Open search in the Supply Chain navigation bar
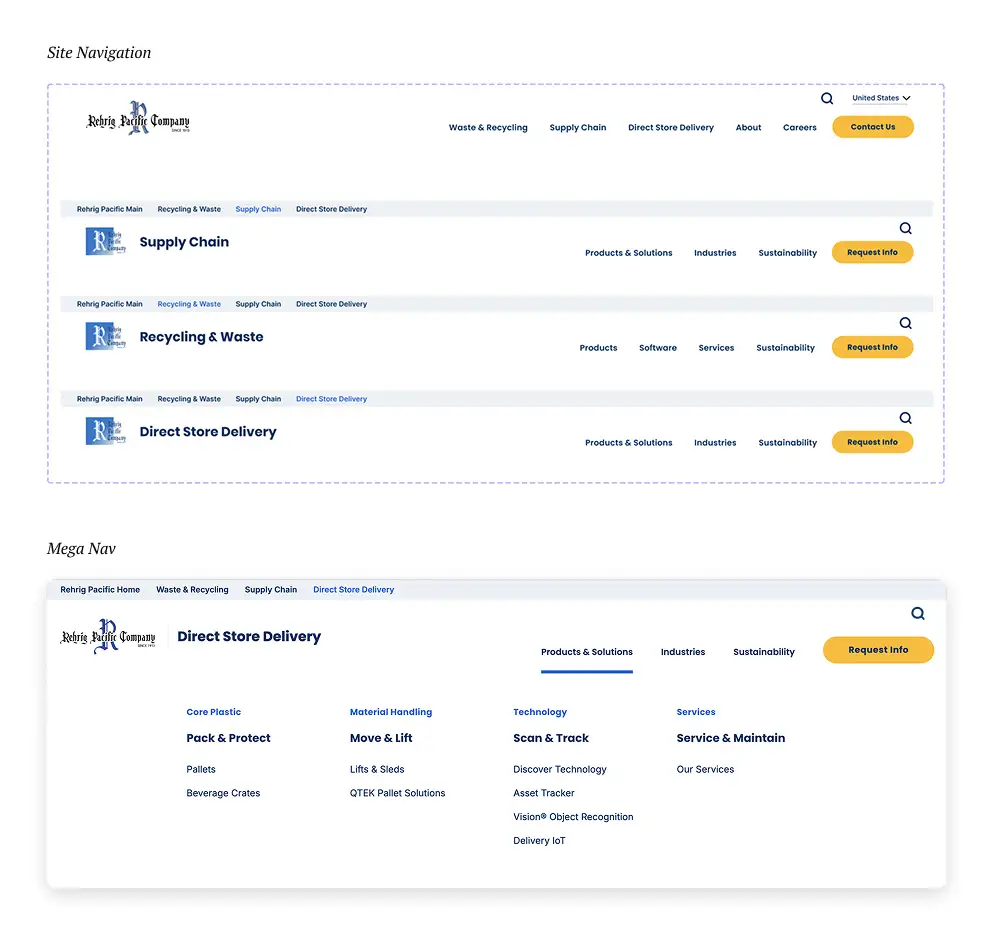This screenshot has width=992, height=930. click(x=906, y=228)
